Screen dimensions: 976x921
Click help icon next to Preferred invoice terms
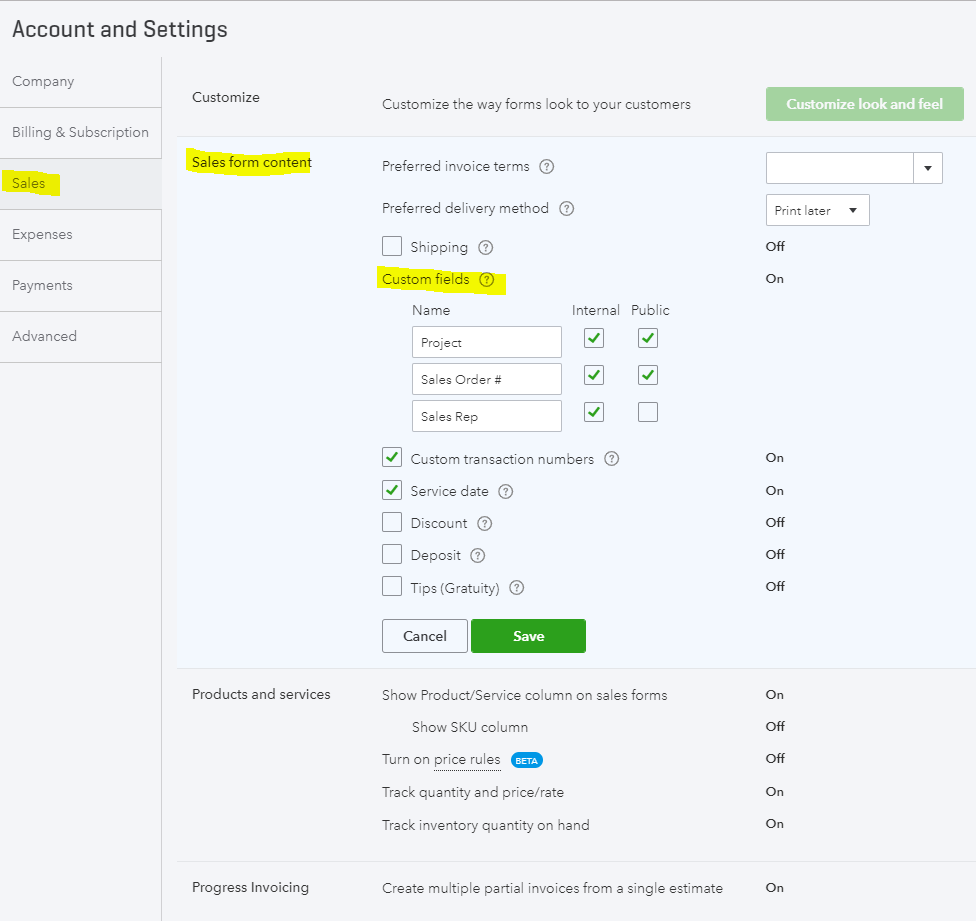click(547, 167)
